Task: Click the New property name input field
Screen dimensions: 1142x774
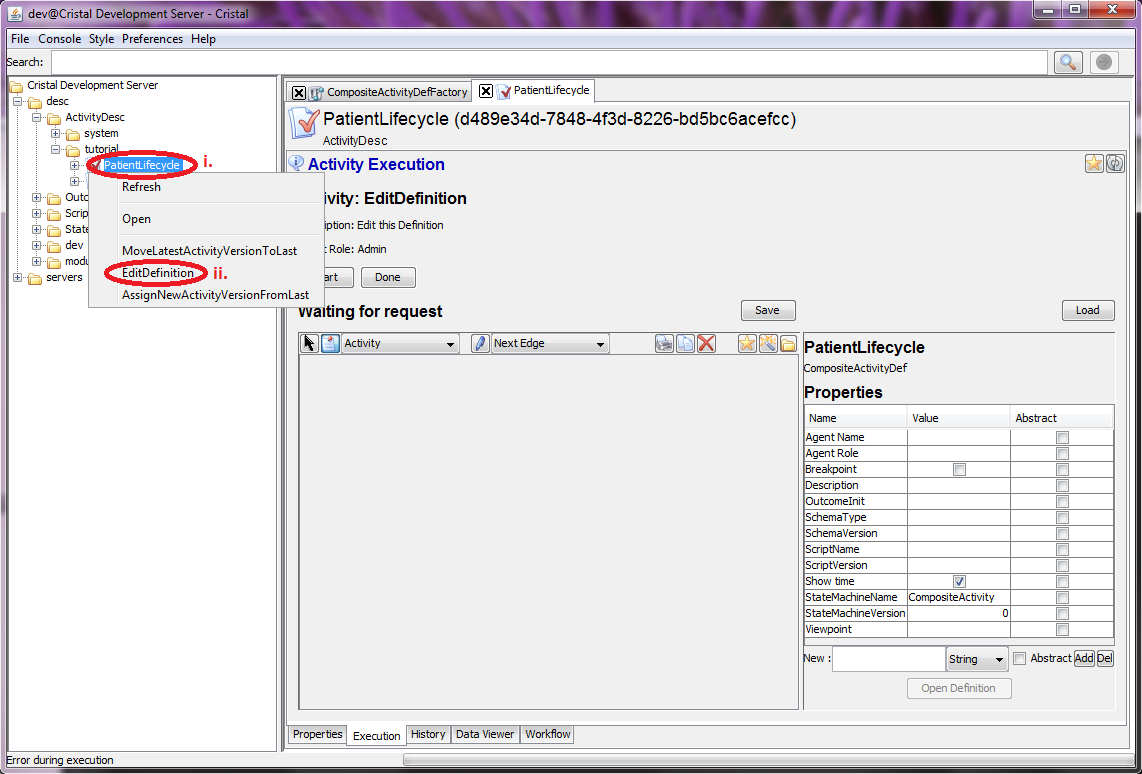Action: click(888, 659)
